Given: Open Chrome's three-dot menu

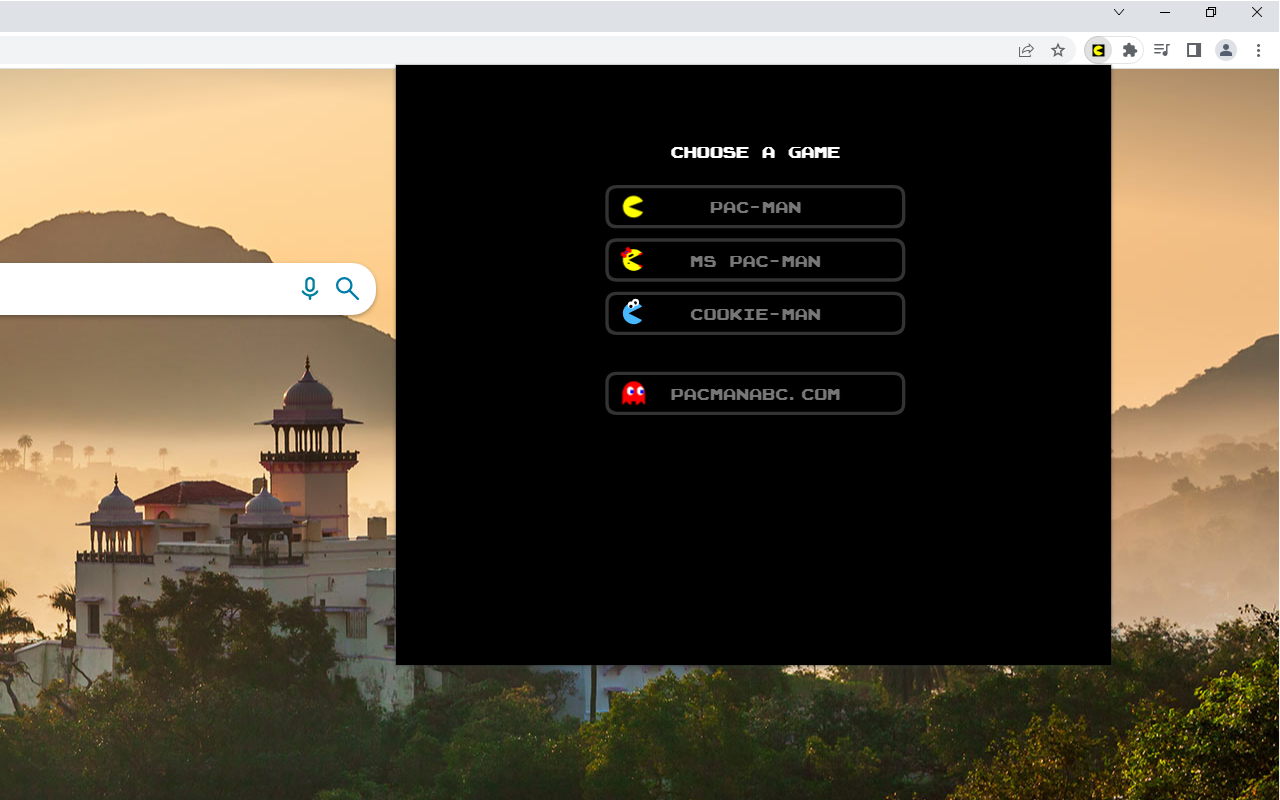Looking at the screenshot, I should point(1258,50).
